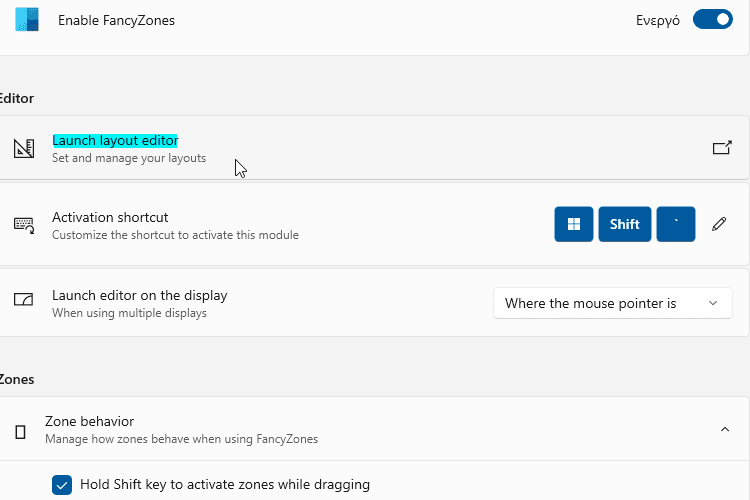Uncheck Hold Shift key to activate zones
This screenshot has width=750, height=500.
tap(62, 485)
